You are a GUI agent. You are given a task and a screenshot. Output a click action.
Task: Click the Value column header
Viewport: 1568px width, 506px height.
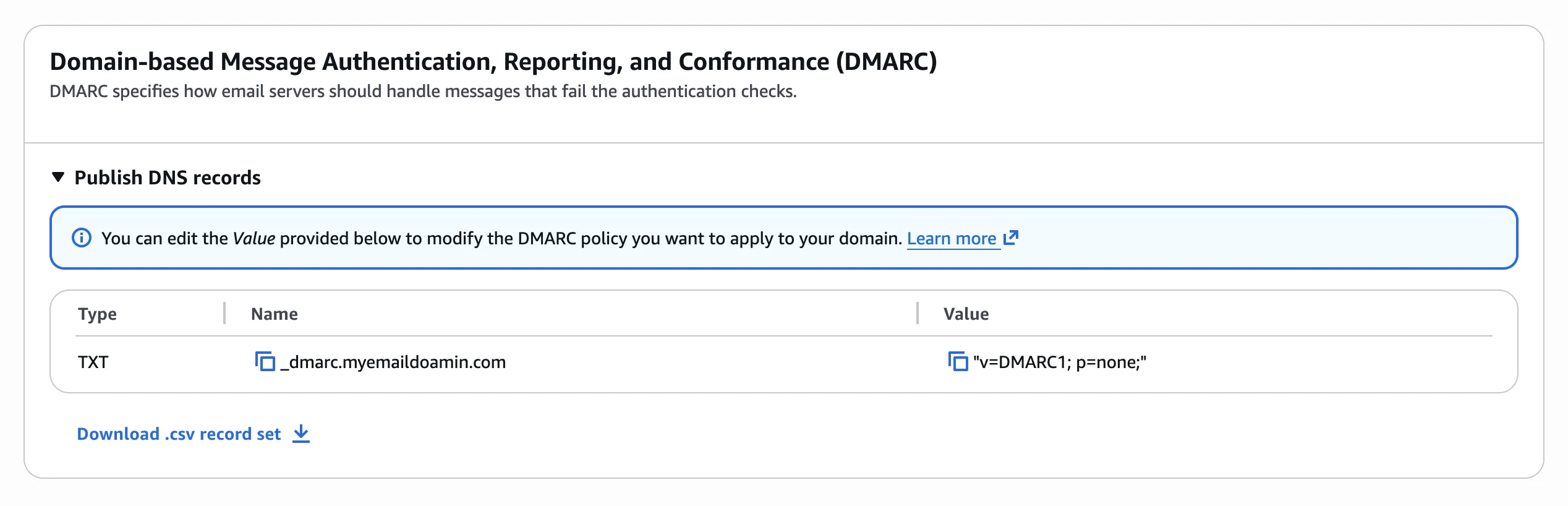pyautogui.click(x=966, y=314)
